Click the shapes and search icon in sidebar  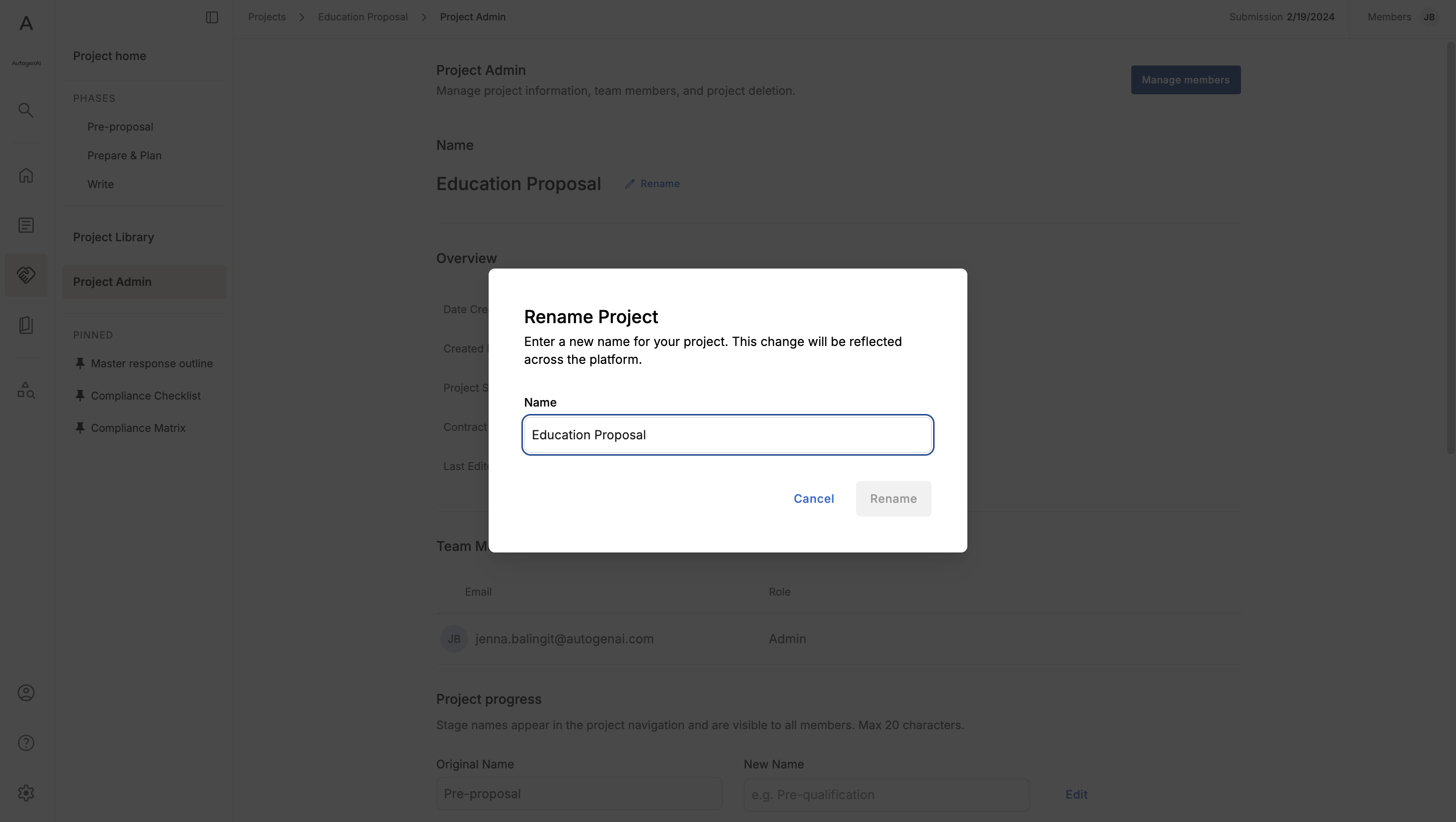26,390
